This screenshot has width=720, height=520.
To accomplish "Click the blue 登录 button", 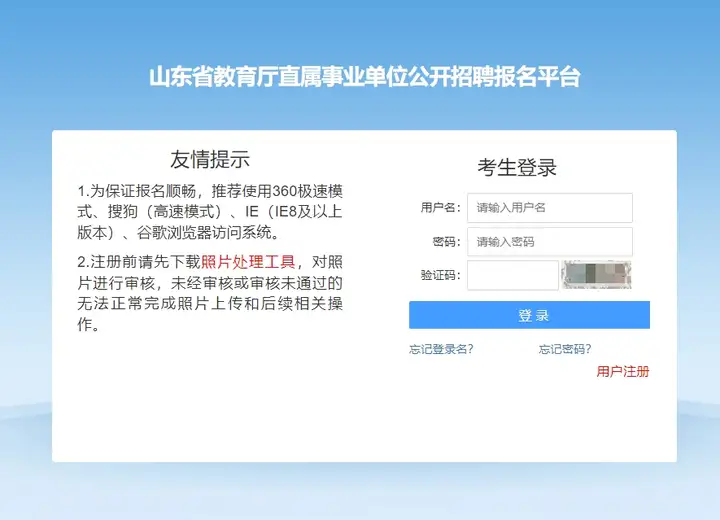I will point(529,315).
